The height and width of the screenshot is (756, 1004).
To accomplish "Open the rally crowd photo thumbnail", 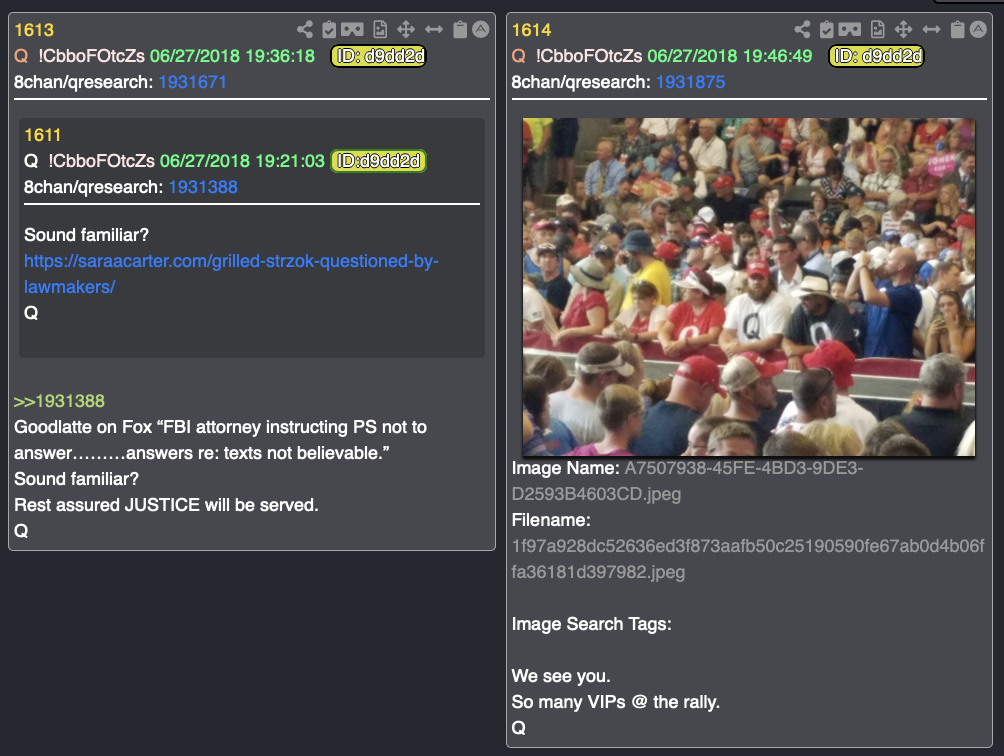I will (749, 287).
